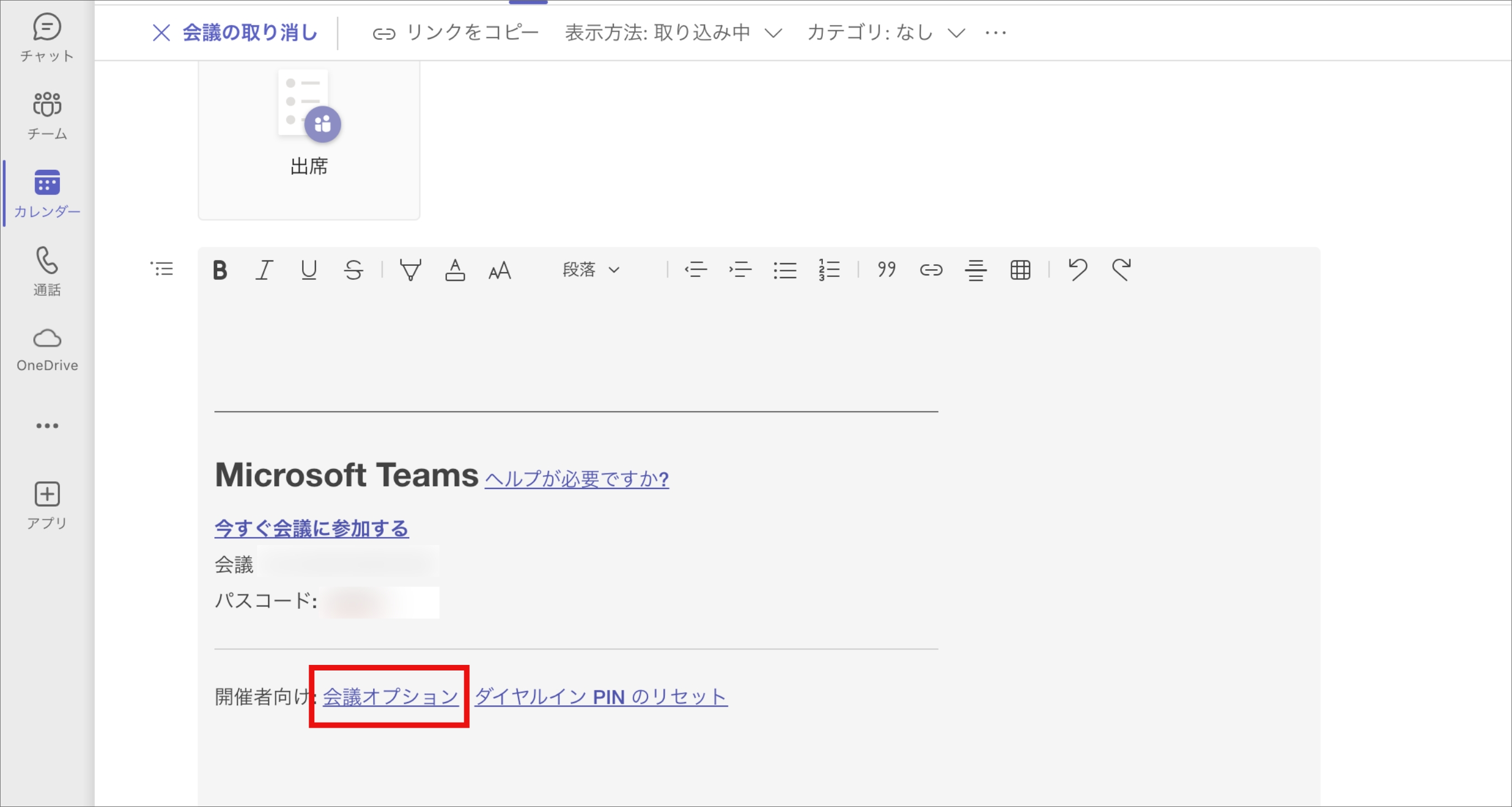Copy the meeting link (リンクをコピー)
This screenshot has width=1512, height=807.
coord(455,33)
